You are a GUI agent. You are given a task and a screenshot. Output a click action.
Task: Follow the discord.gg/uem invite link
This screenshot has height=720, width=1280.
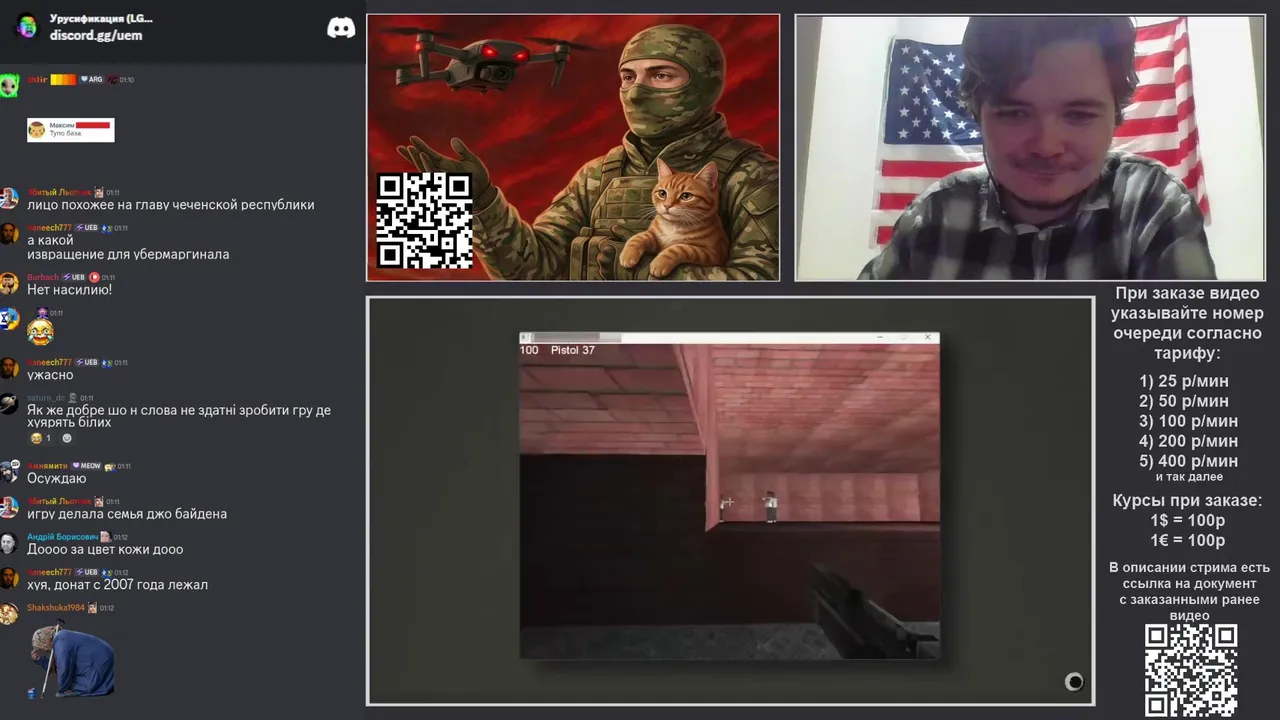pos(96,35)
